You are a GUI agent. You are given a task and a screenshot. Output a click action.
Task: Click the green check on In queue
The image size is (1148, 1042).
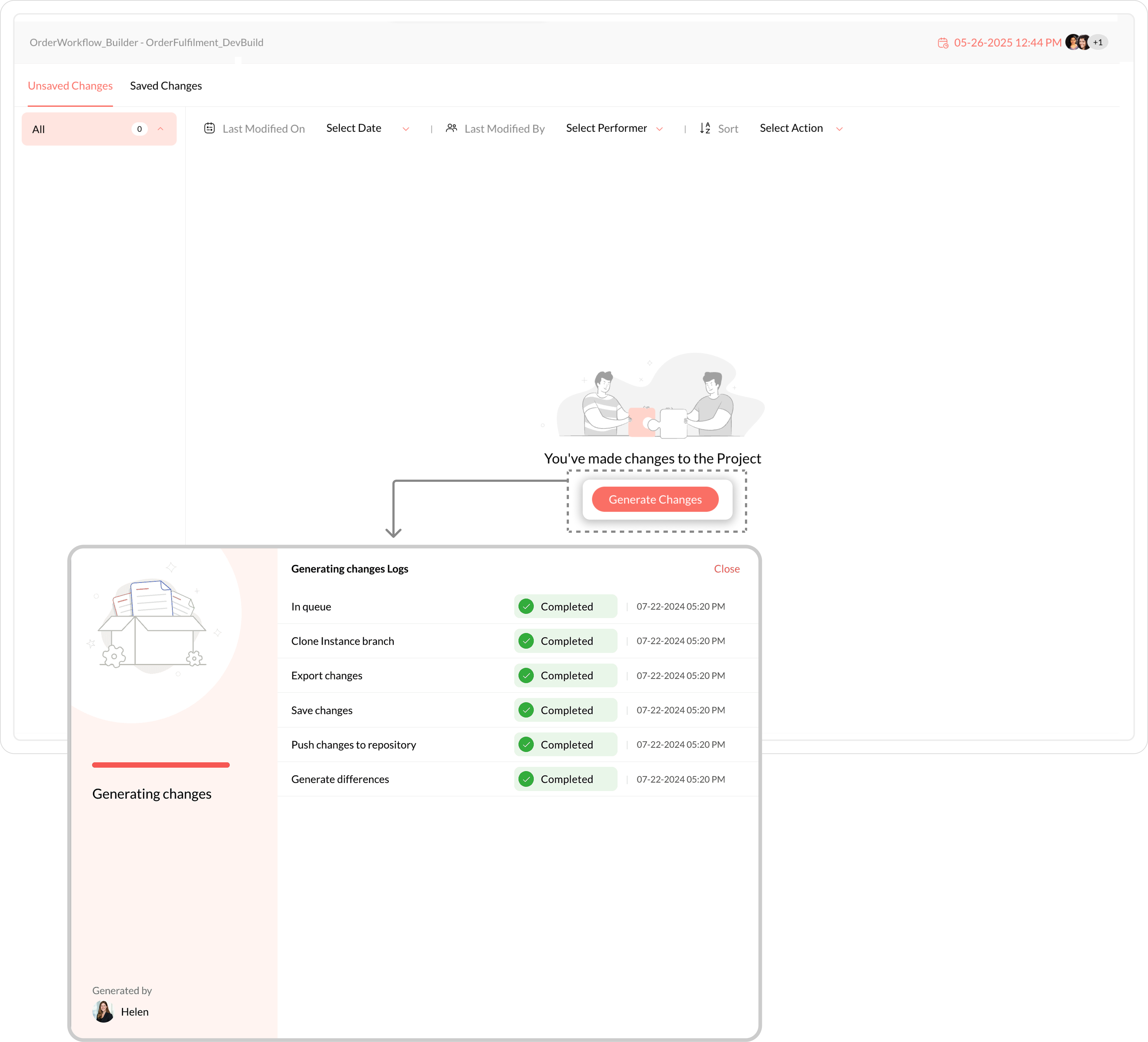coord(526,606)
